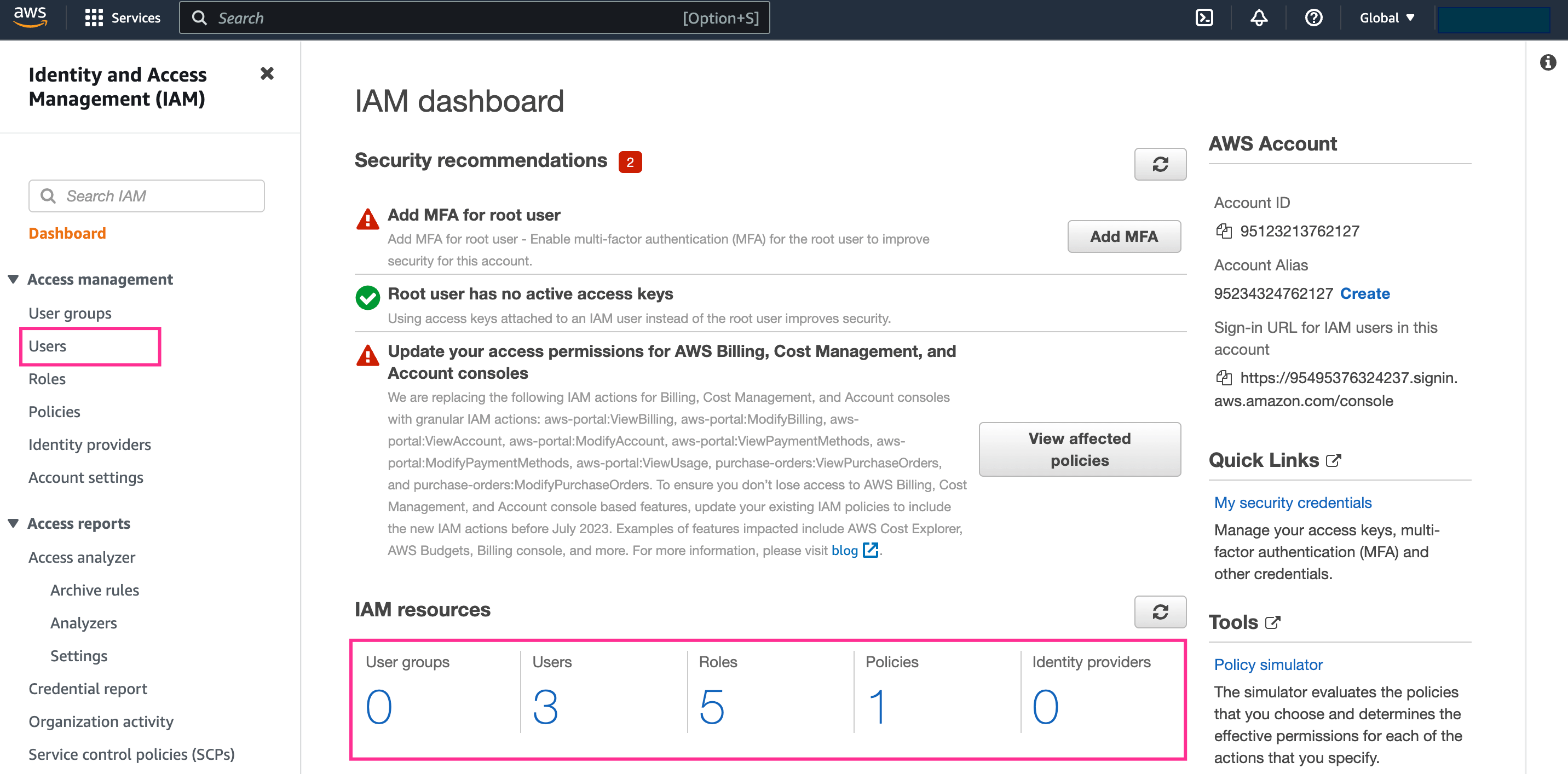Click the View affected policies button
The height and width of the screenshot is (774, 1568).
point(1079,449)
